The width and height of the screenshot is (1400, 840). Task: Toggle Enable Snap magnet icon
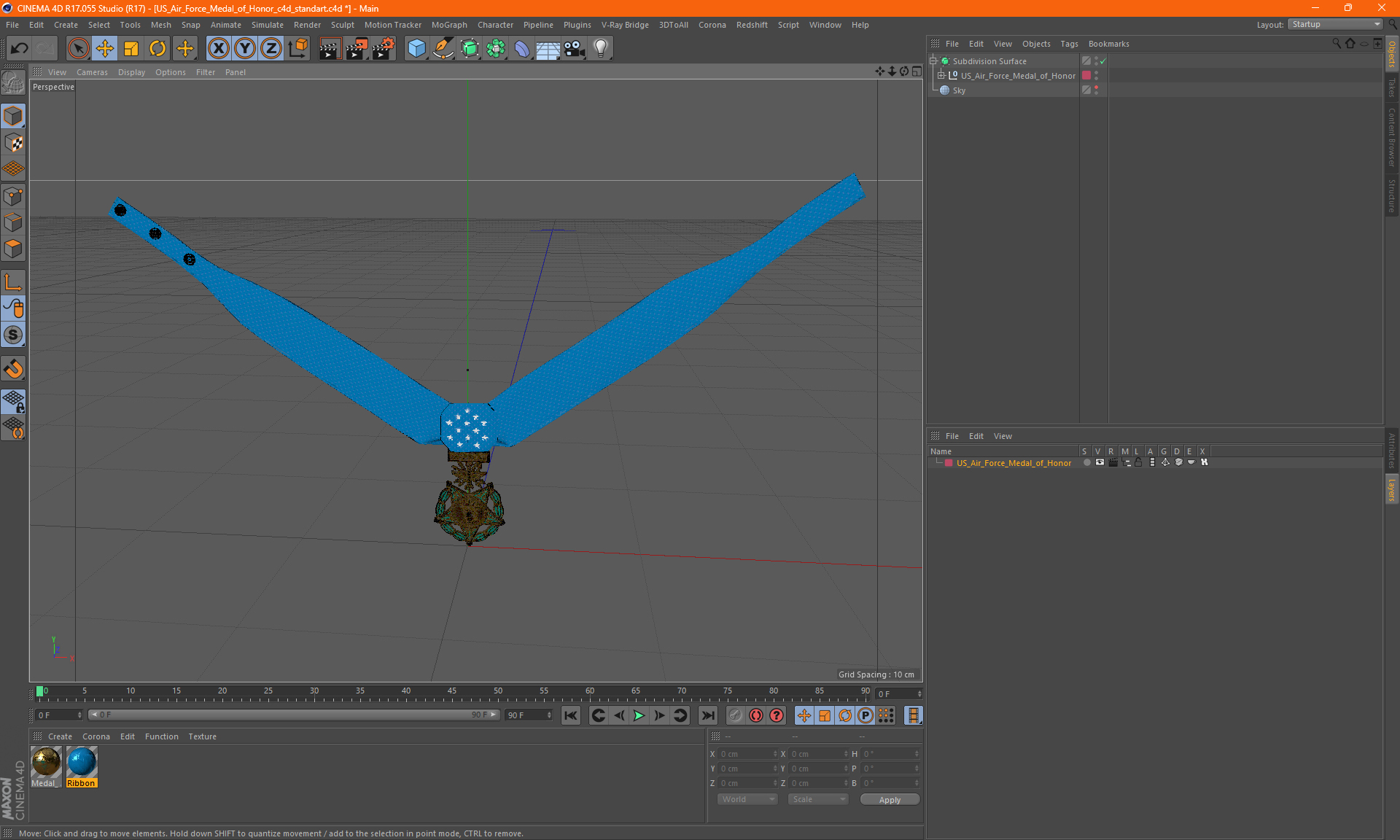[x=13, y=369]
